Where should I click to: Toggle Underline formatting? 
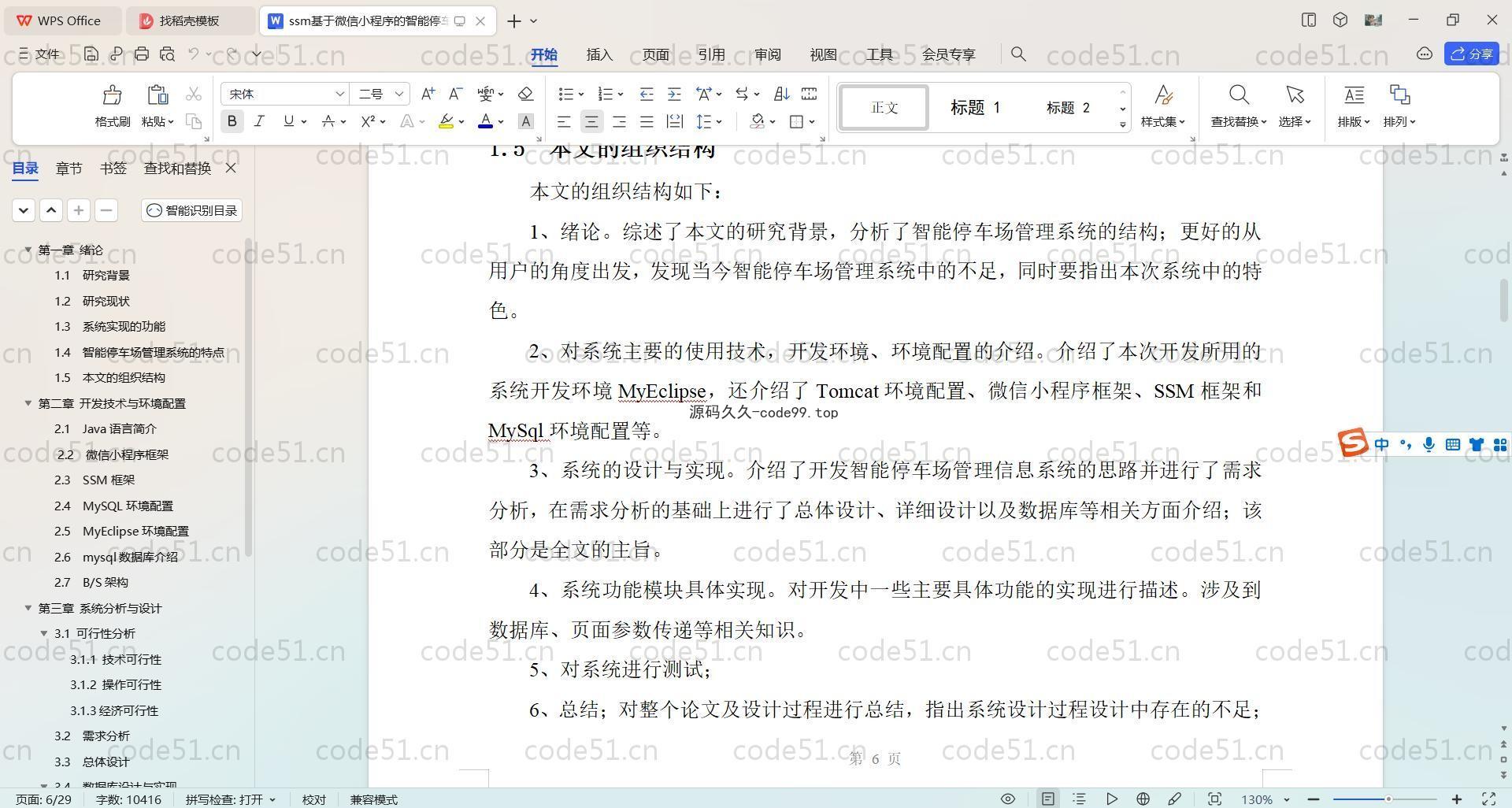click(x=288, y=121)
